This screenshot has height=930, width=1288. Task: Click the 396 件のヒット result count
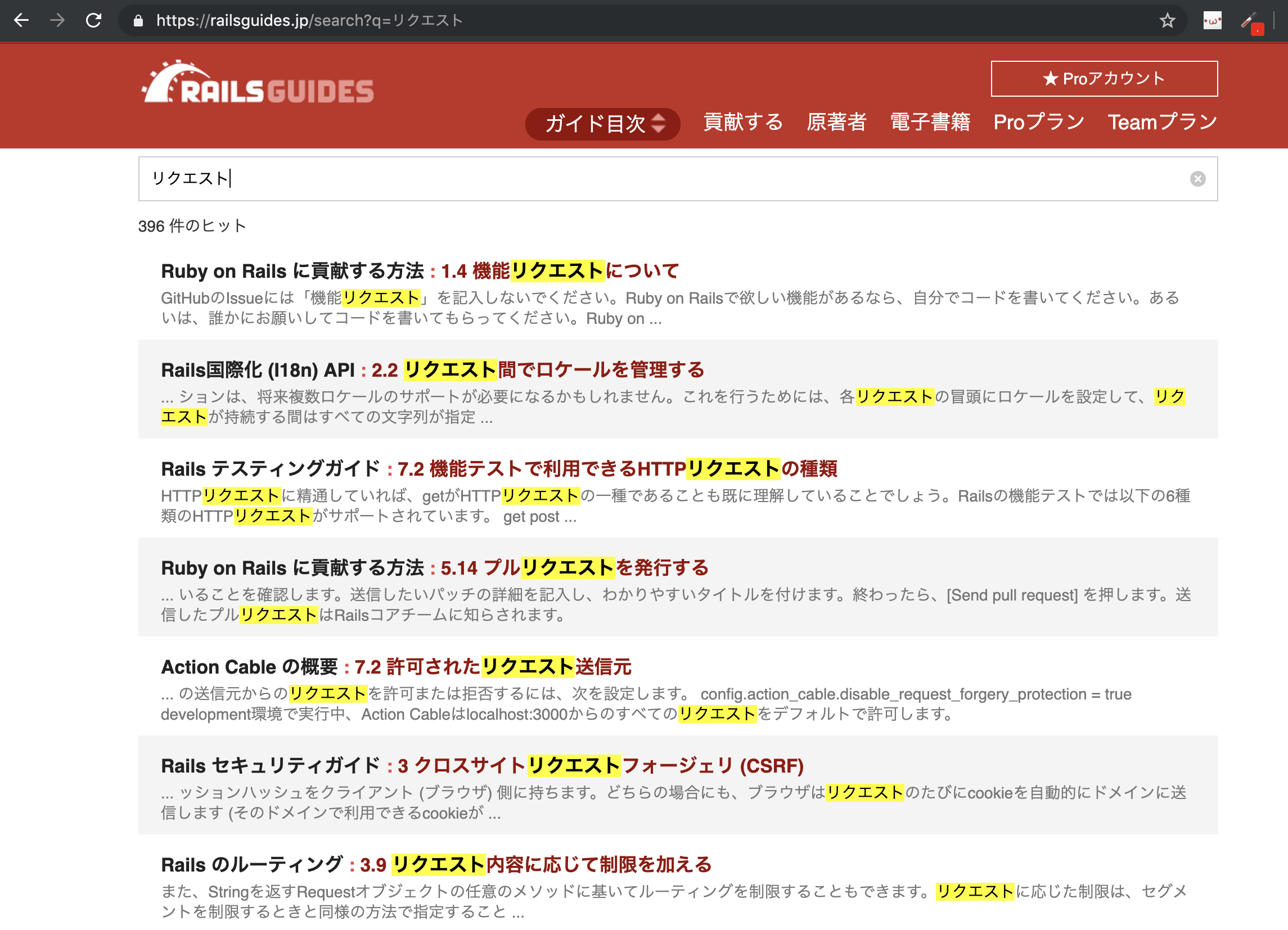point(192,226)
